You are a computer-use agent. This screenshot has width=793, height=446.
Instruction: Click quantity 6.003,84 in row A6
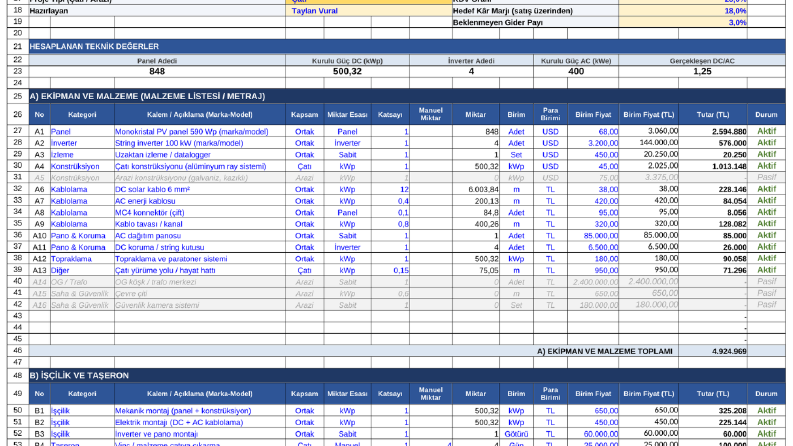(x=476, y=189)
